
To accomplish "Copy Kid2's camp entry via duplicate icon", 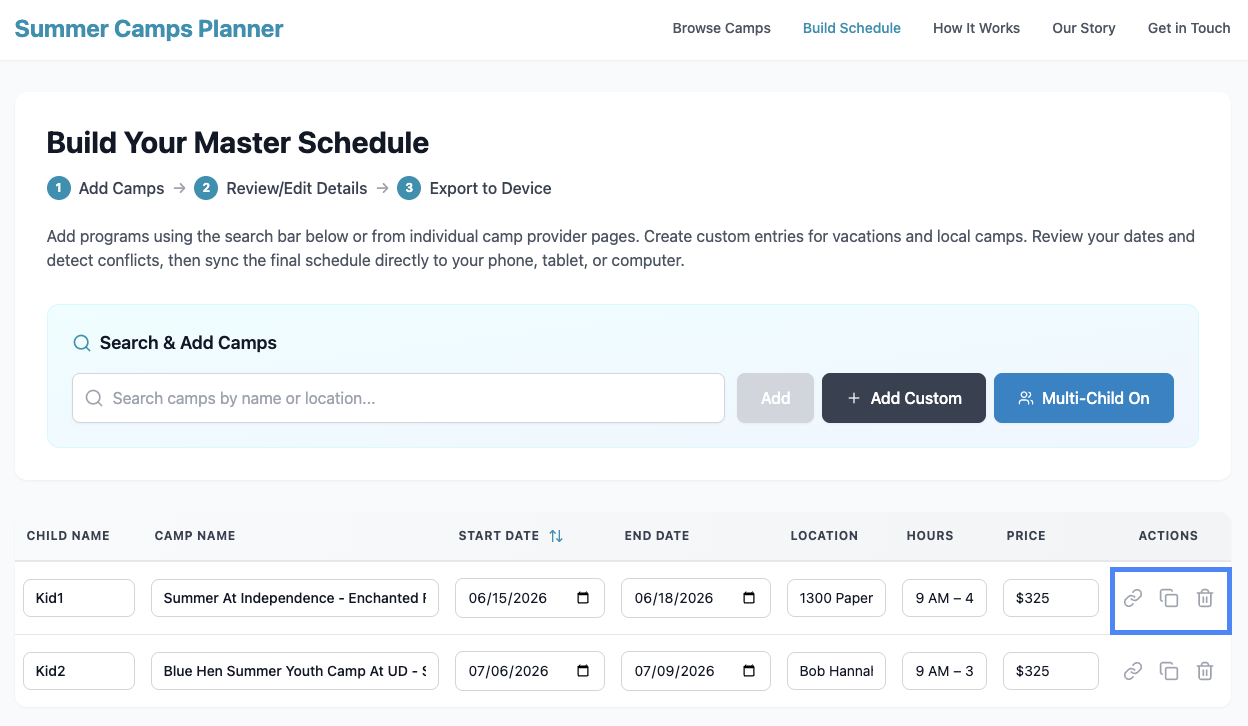I will click(1169, 671).
